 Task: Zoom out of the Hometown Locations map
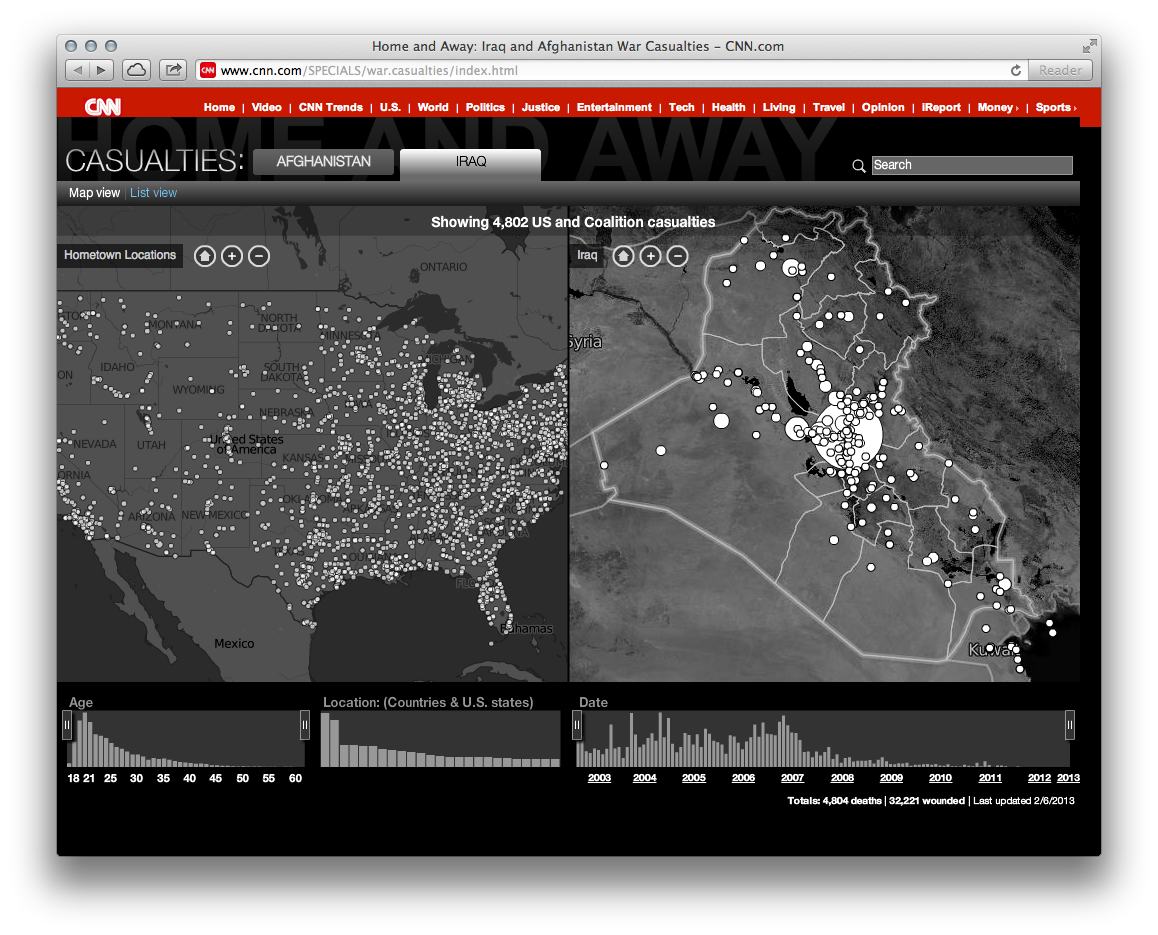pos(258,256)
